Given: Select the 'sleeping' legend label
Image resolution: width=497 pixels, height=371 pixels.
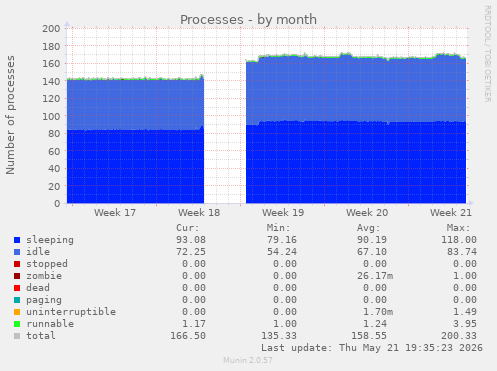Looking at the screenshot, I should tap(50, 240).
